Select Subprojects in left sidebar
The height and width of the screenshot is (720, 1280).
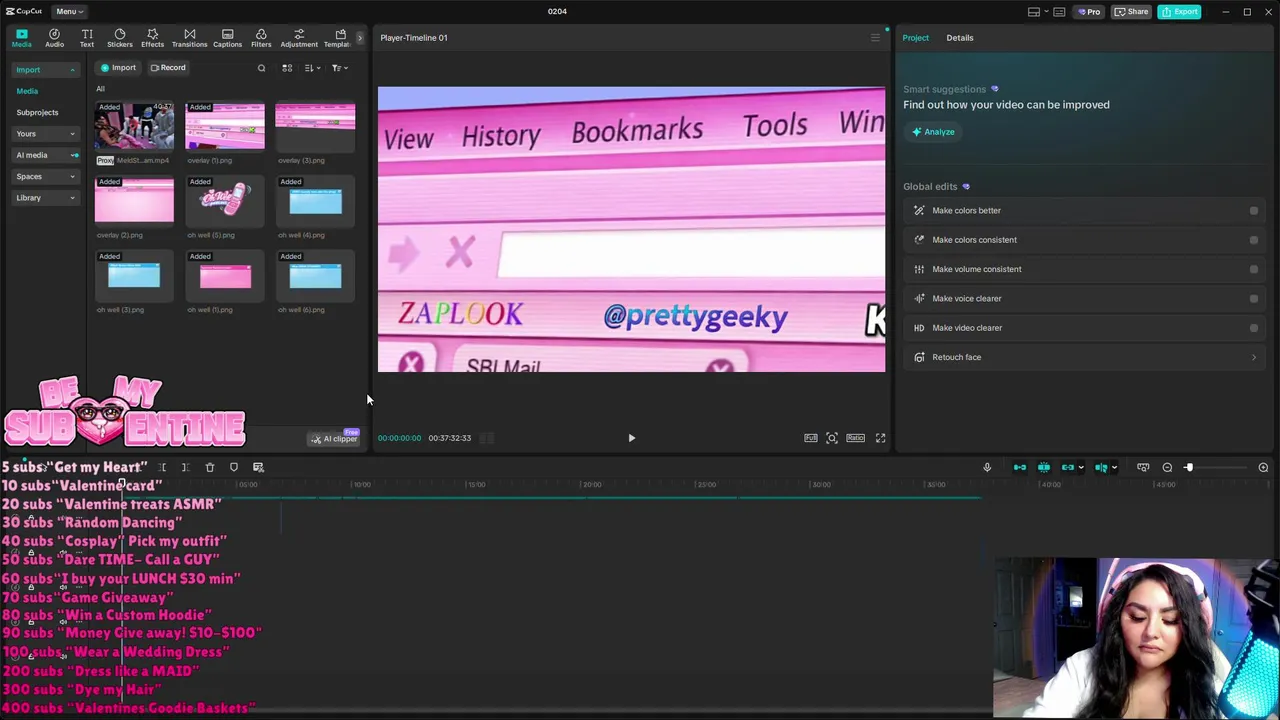click(37, 113)
